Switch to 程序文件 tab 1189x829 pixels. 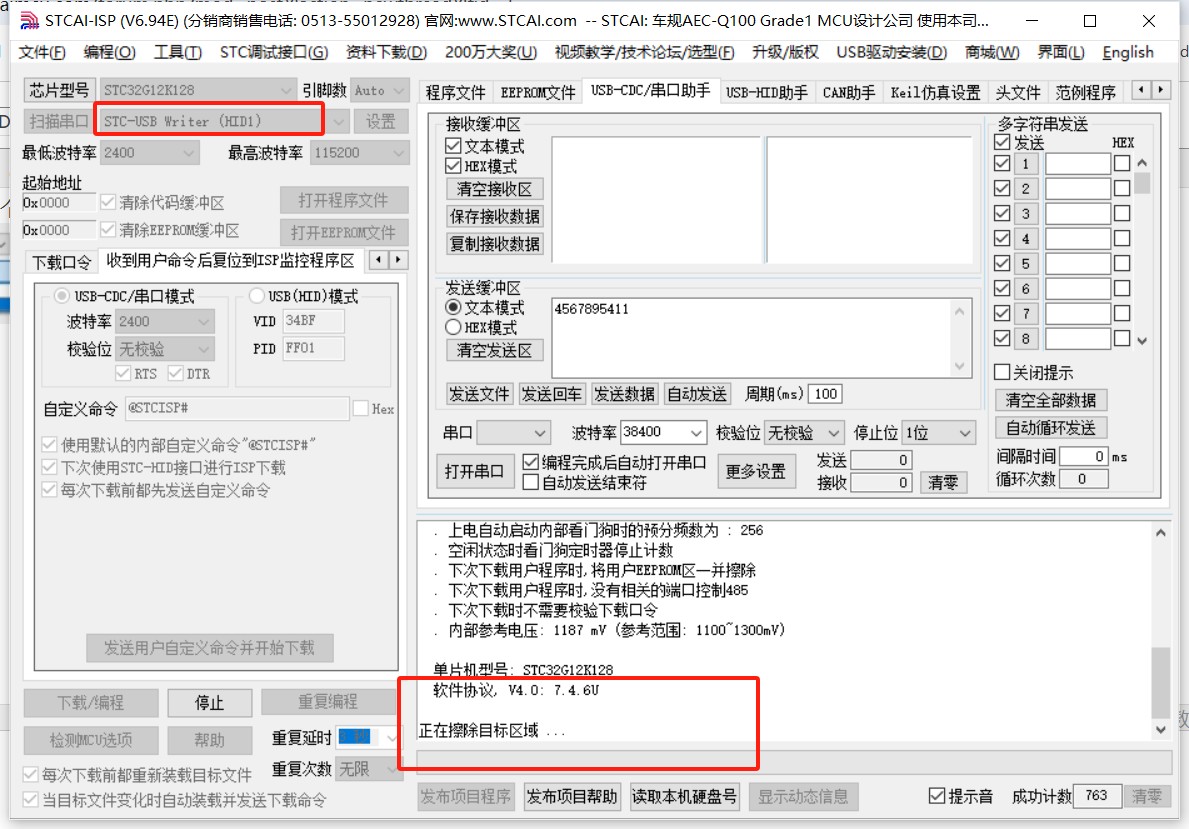(455, 93)
